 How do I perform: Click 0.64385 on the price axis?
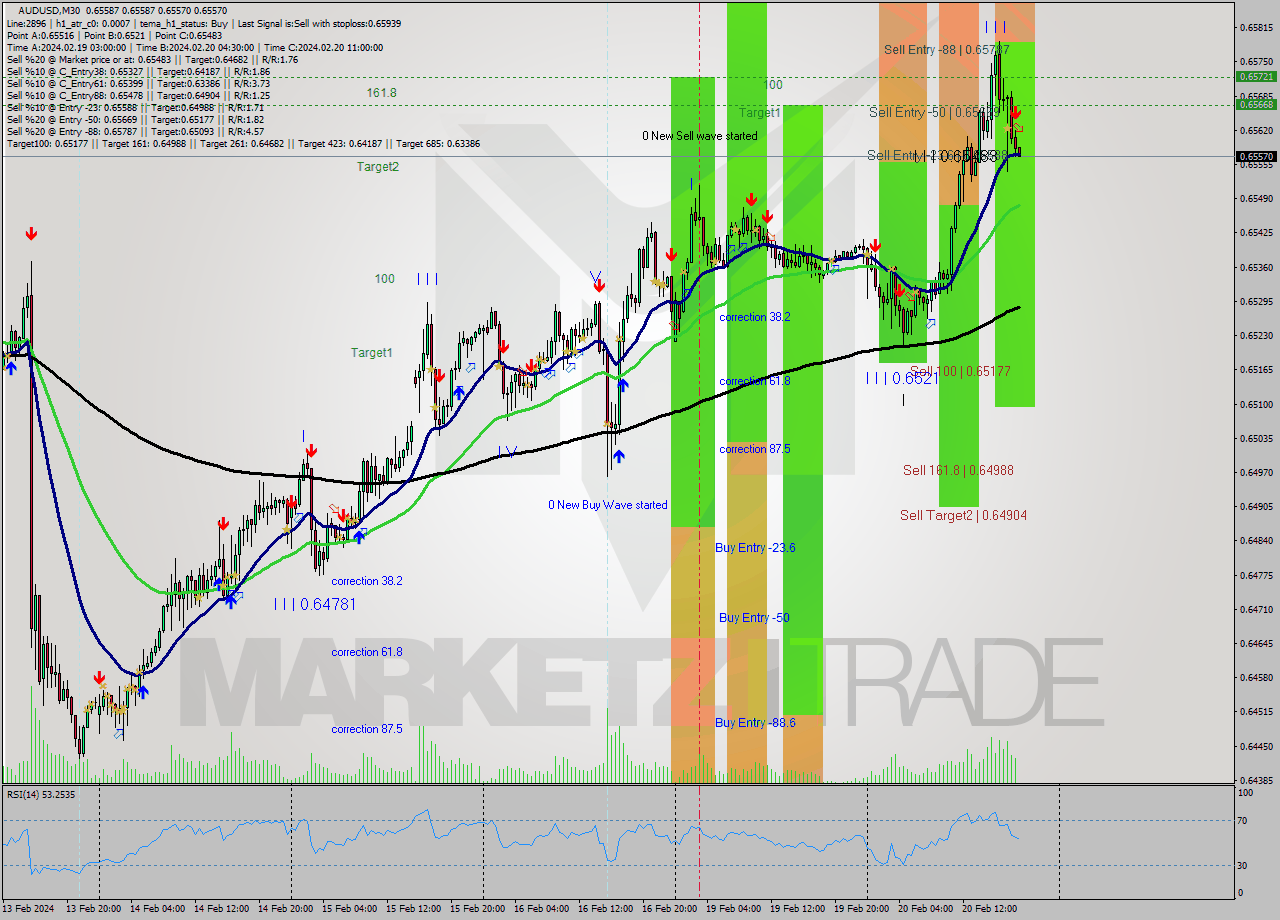coord(1256,780)
